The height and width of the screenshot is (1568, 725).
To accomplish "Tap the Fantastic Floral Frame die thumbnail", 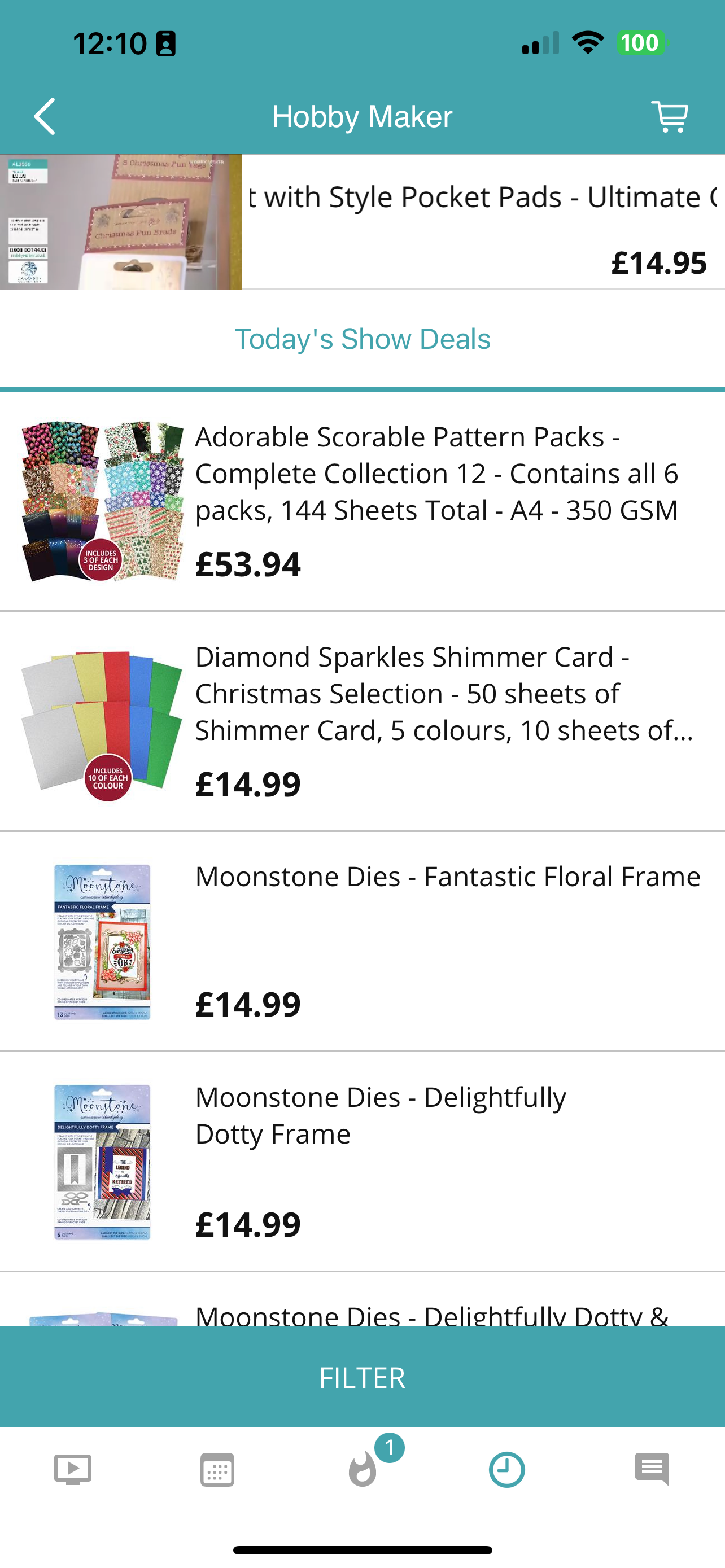I will [102, 941].
